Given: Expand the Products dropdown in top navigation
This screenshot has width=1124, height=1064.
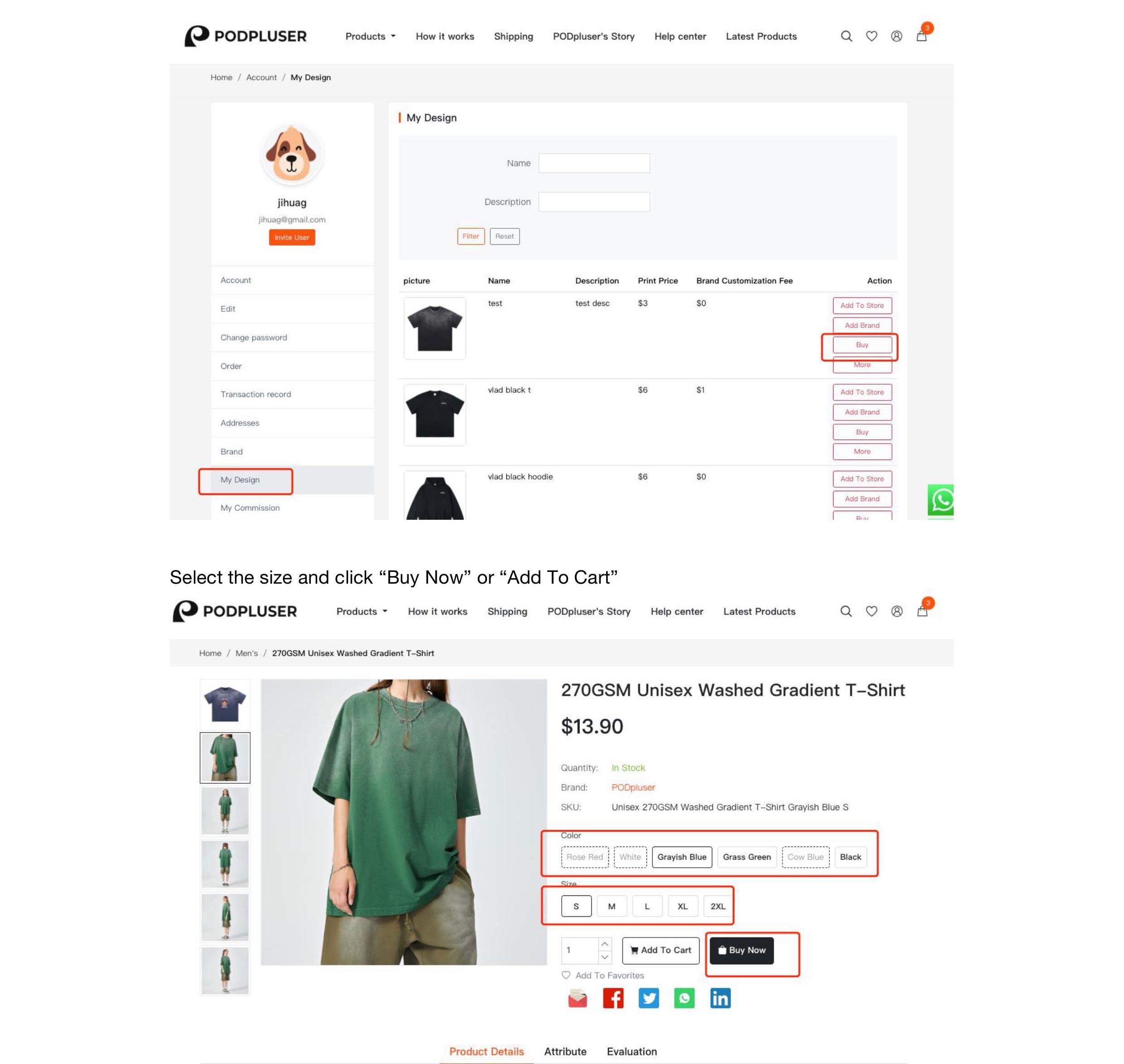Looking at the screenshot, I should pos(370,36).
